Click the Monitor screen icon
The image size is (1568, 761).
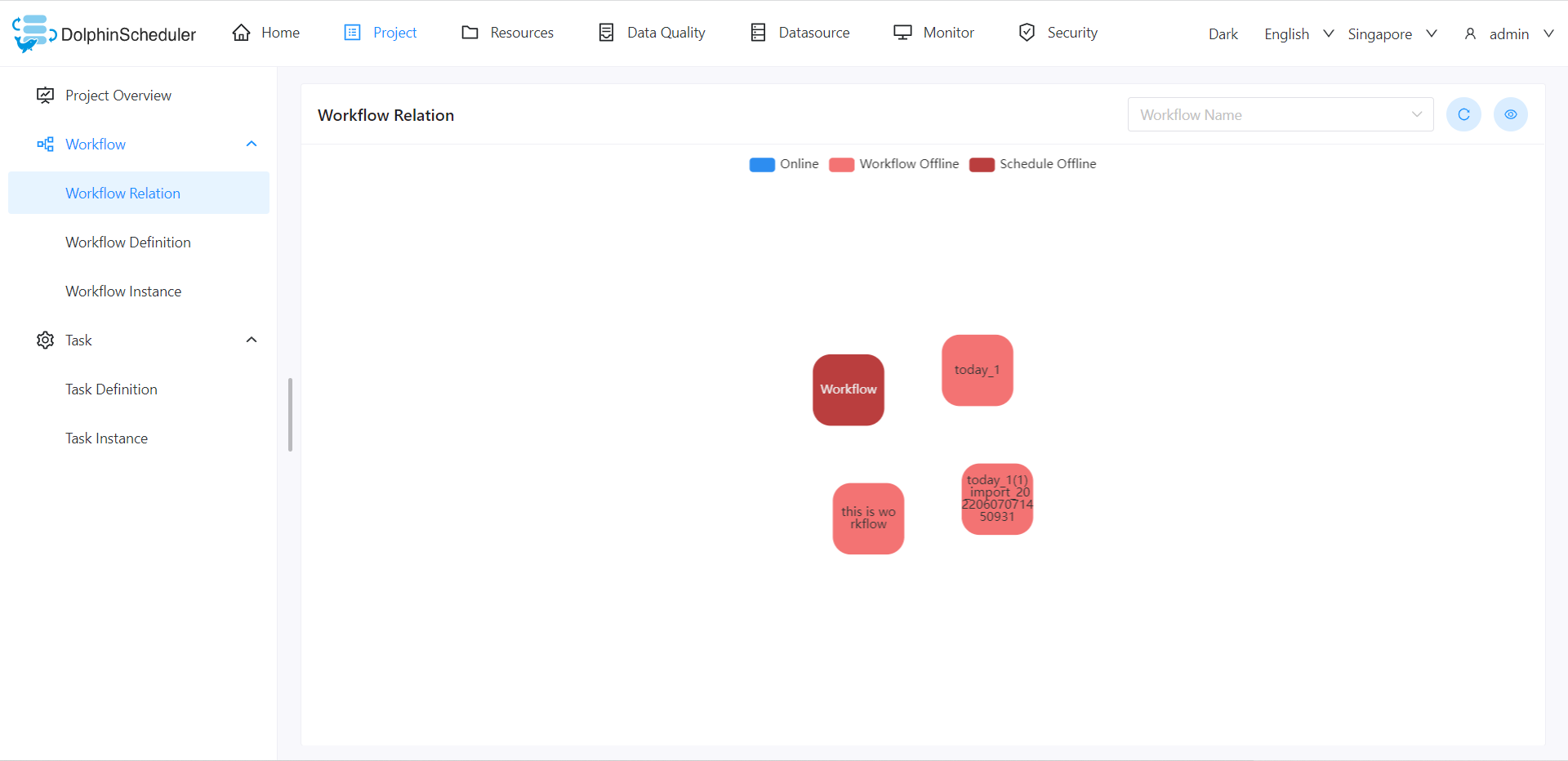tap(902, 33)
